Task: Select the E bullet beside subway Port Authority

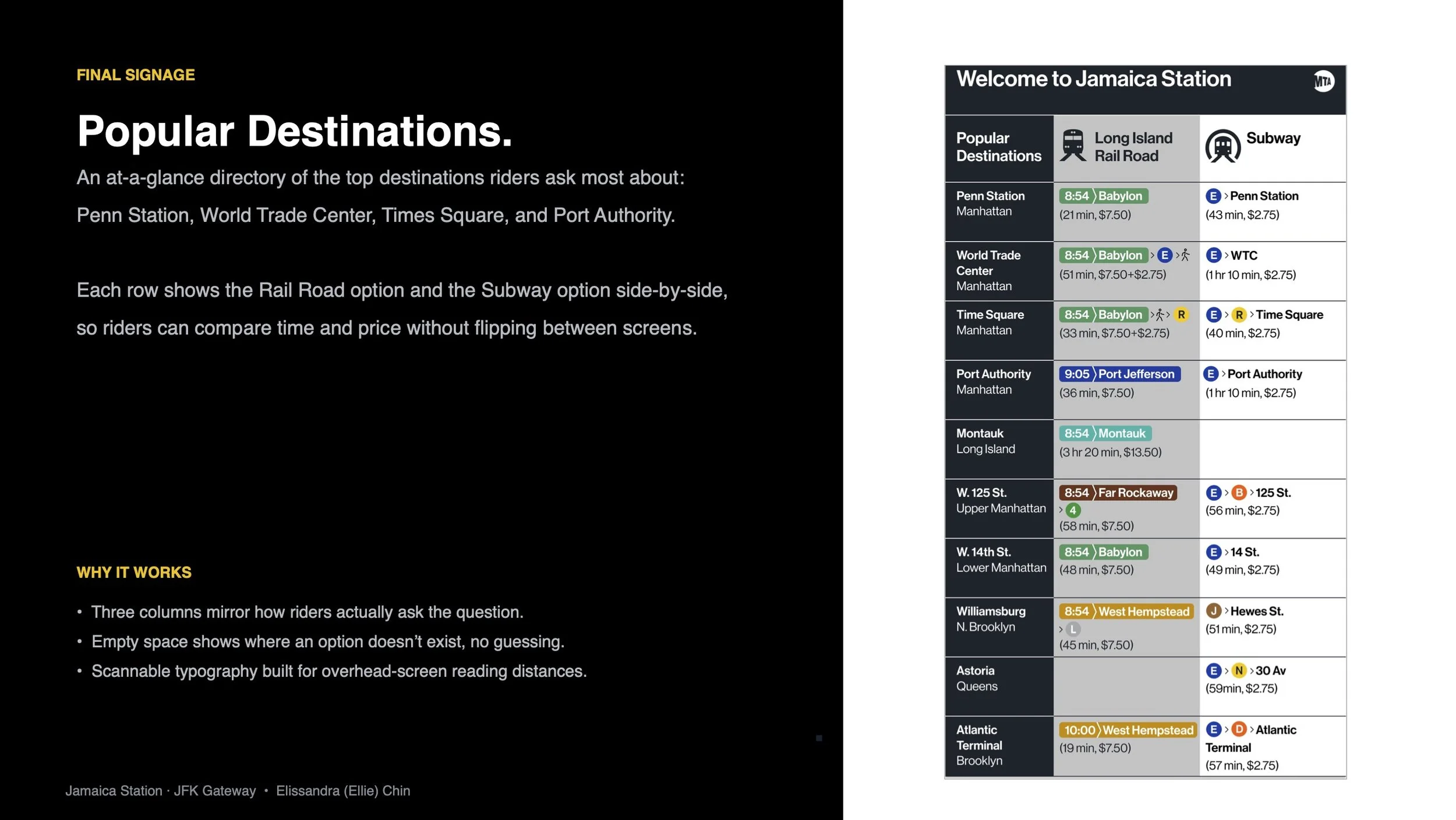Action: (1211, 374)
